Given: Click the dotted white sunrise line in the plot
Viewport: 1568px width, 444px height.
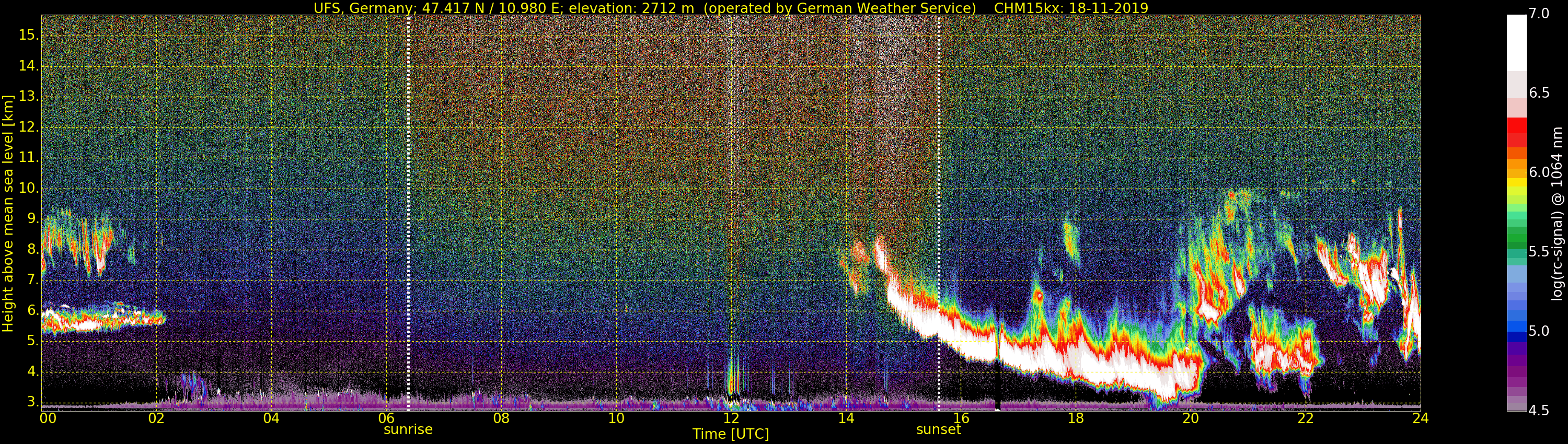Looking at the screenshot, I should [x=408, y=213].
